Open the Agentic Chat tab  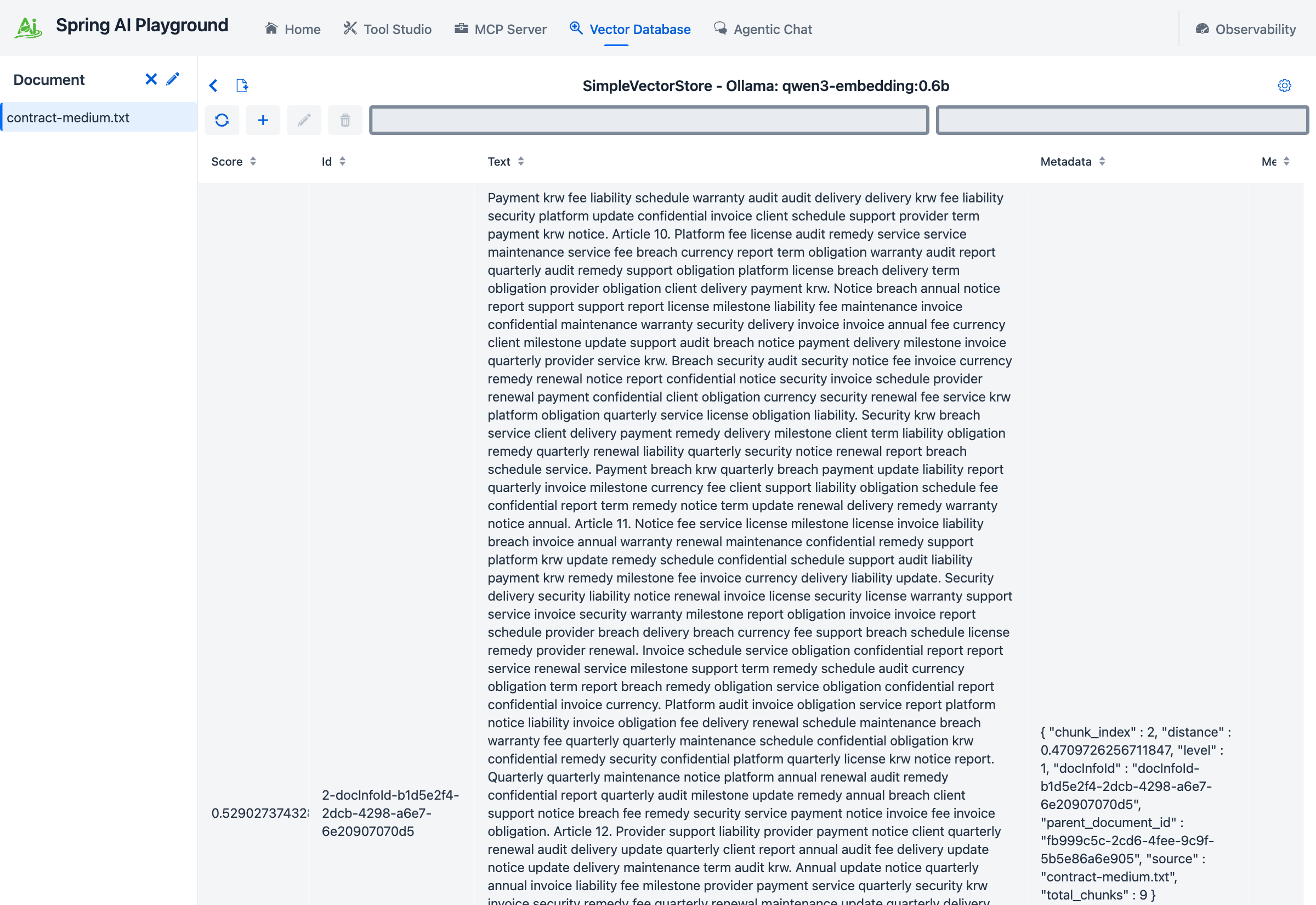click(762, 29)
